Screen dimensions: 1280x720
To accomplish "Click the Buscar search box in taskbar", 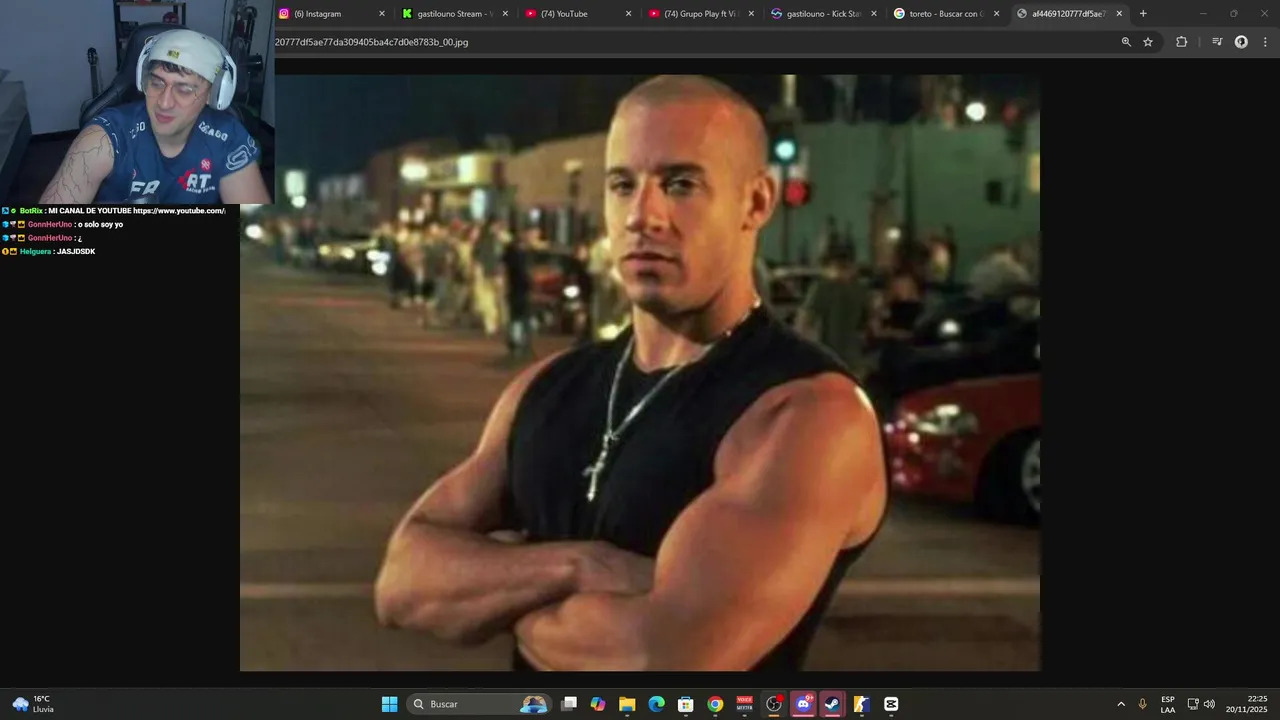I will pos(481,704).
